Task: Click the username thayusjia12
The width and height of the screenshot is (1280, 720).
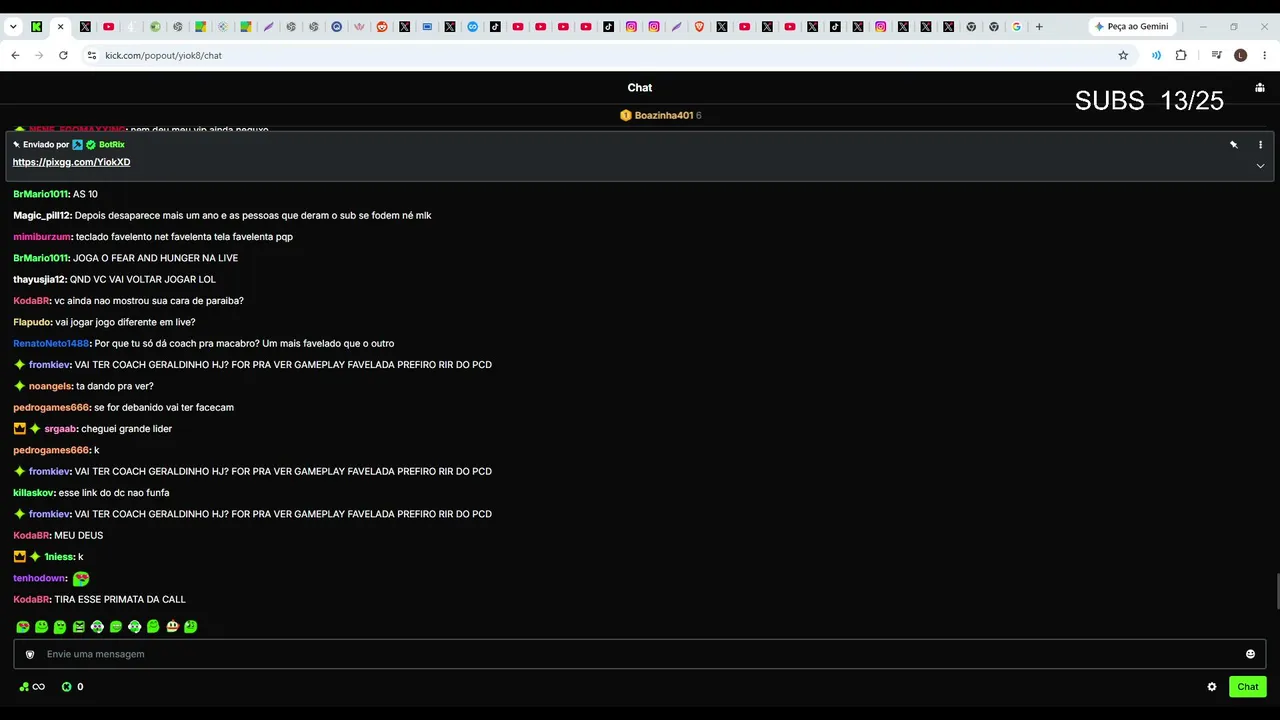Action: click(39, 279)
